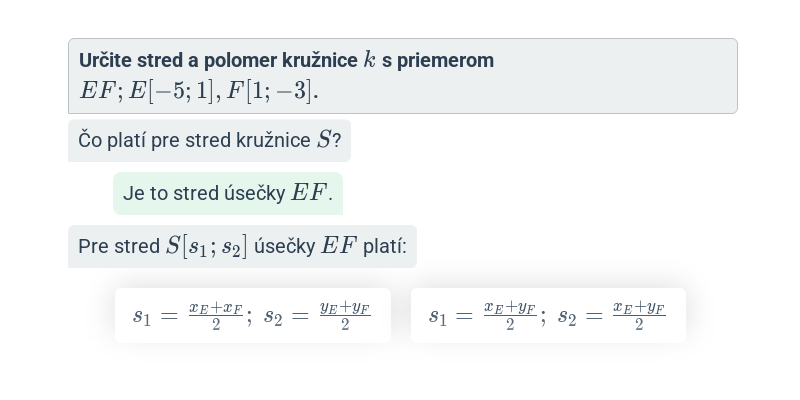800x400 pixels.
Task: Choose the answer with xE+xF and yE+yF
Action: pyautogui.click(x=253, y=315)
